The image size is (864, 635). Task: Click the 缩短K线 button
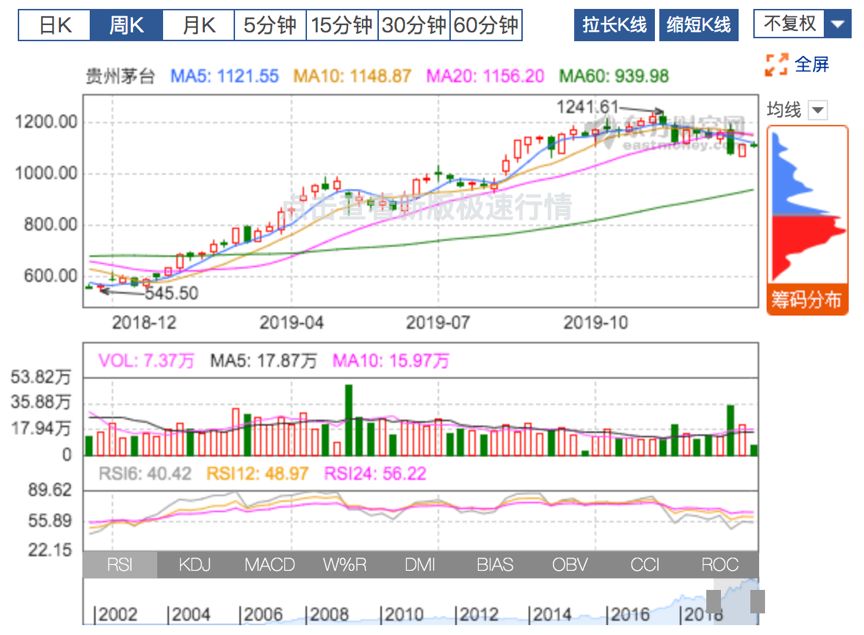pos(699,25)
